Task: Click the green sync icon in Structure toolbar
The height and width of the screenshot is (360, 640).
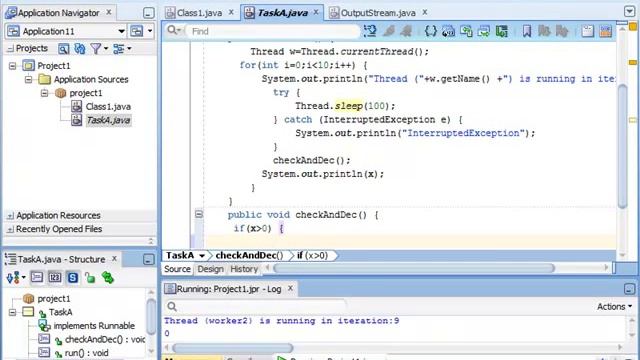Action: click(x=108, y=278)
